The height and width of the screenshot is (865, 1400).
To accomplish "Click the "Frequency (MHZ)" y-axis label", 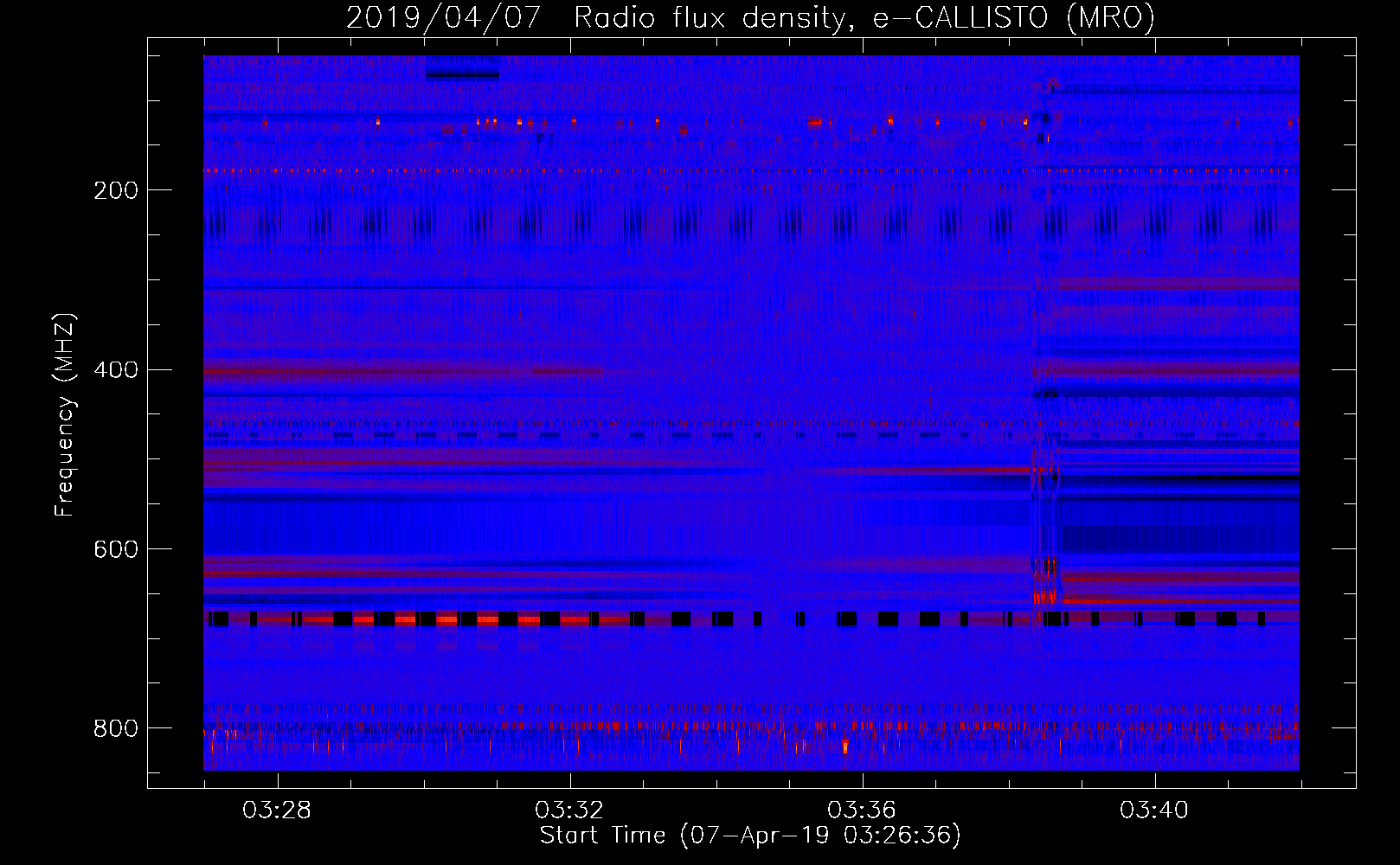I will [x=65, y=415].
